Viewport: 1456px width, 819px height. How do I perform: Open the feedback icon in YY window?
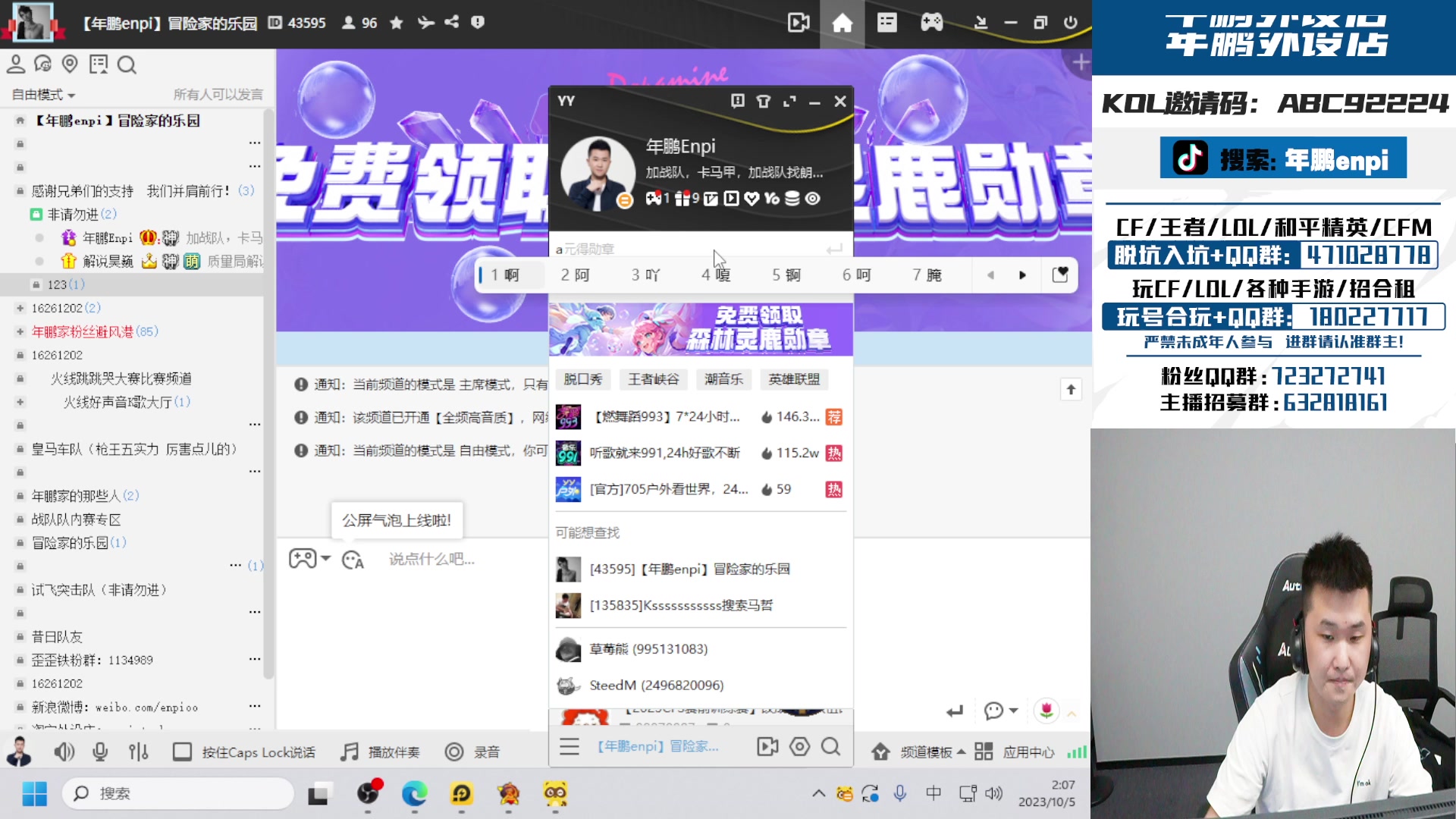tap(737, 101)
